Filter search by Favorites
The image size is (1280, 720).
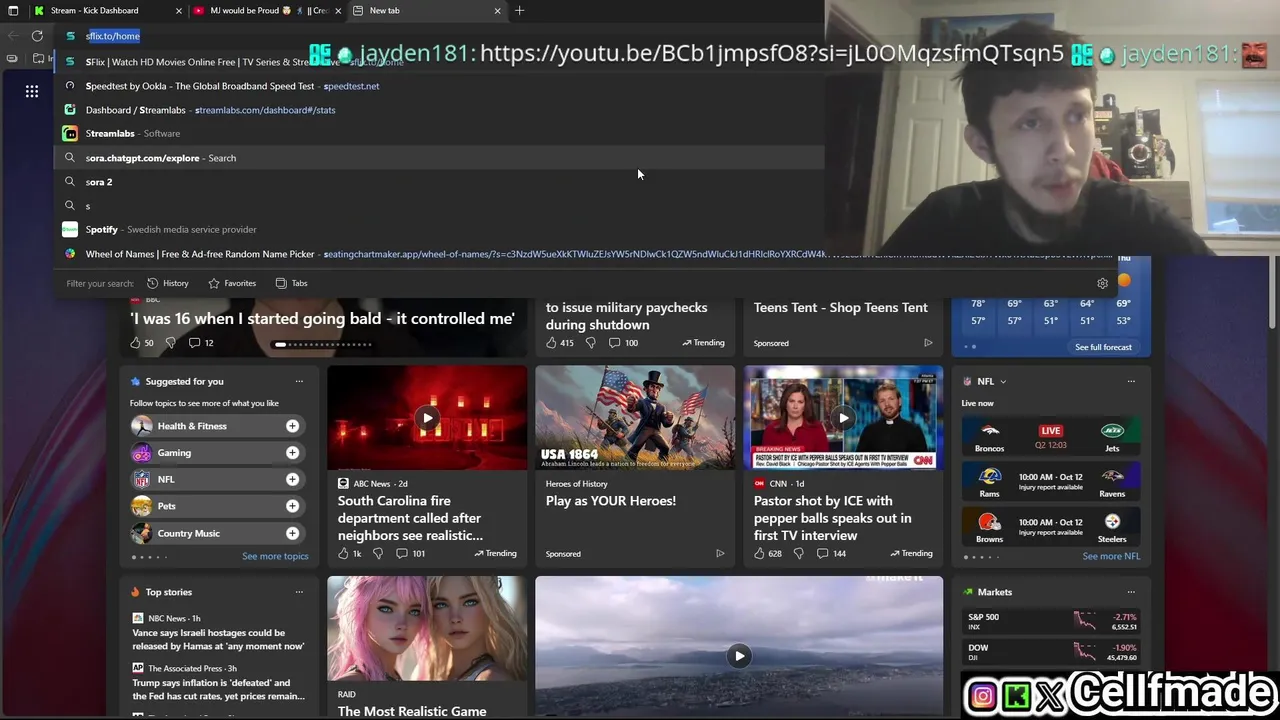pos(232,283)
